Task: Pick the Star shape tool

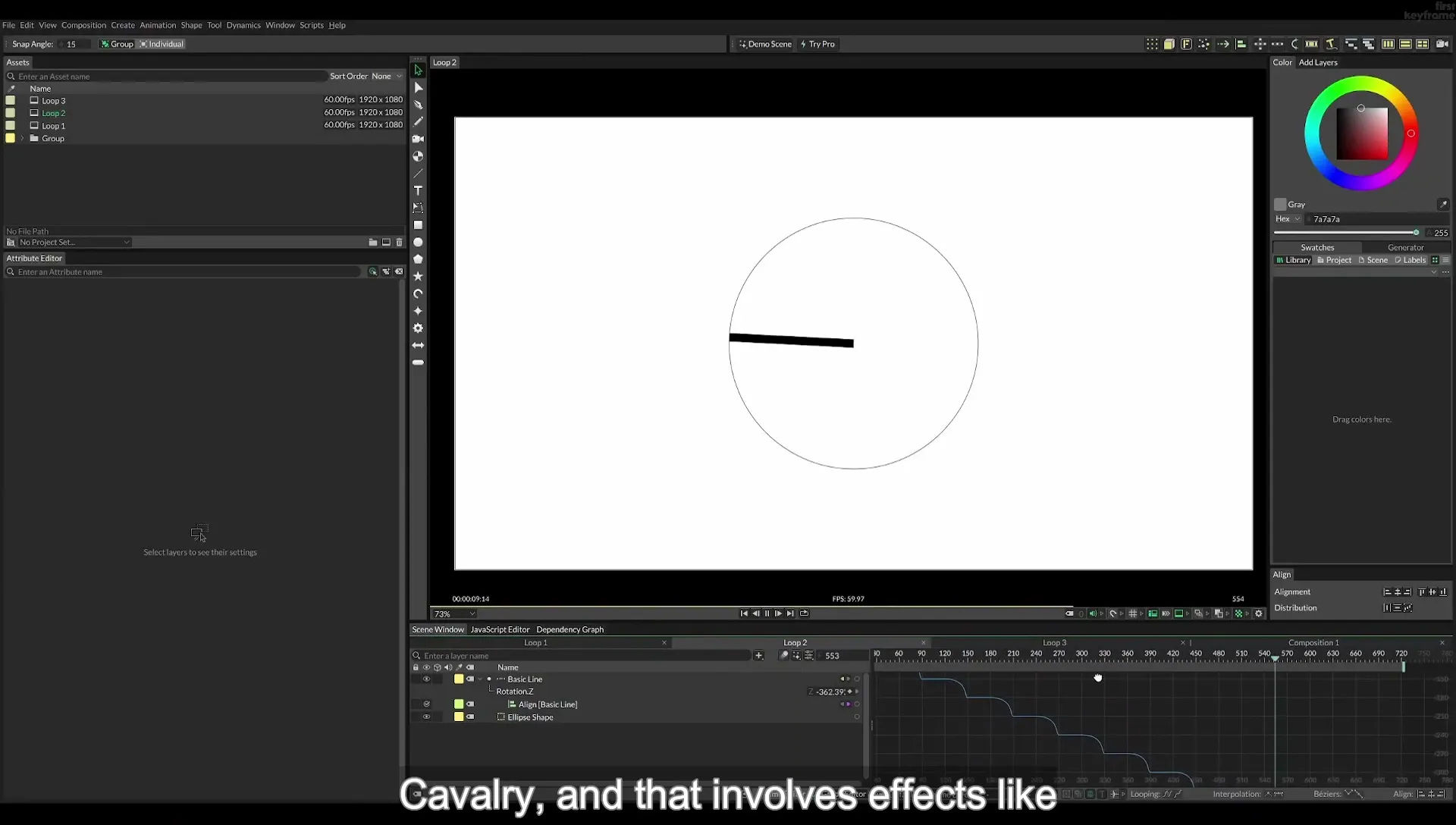Action: coord(418,277)
